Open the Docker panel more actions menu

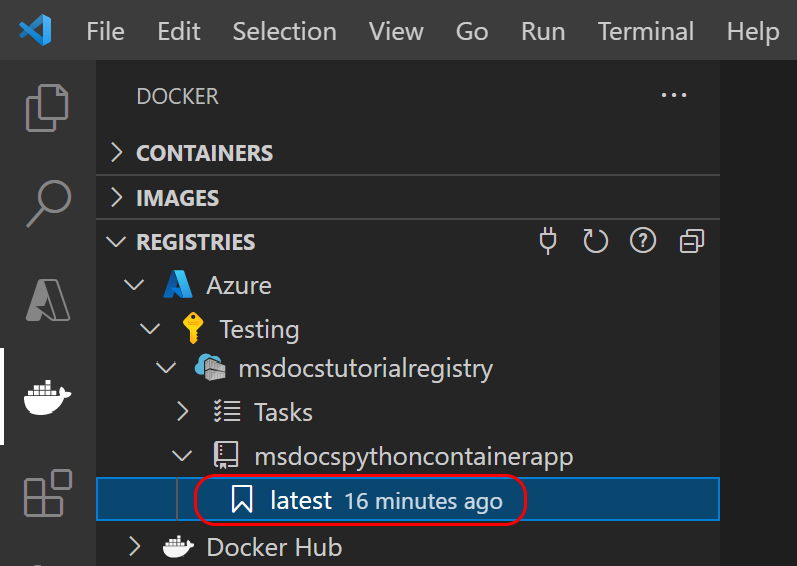(674, 95)
